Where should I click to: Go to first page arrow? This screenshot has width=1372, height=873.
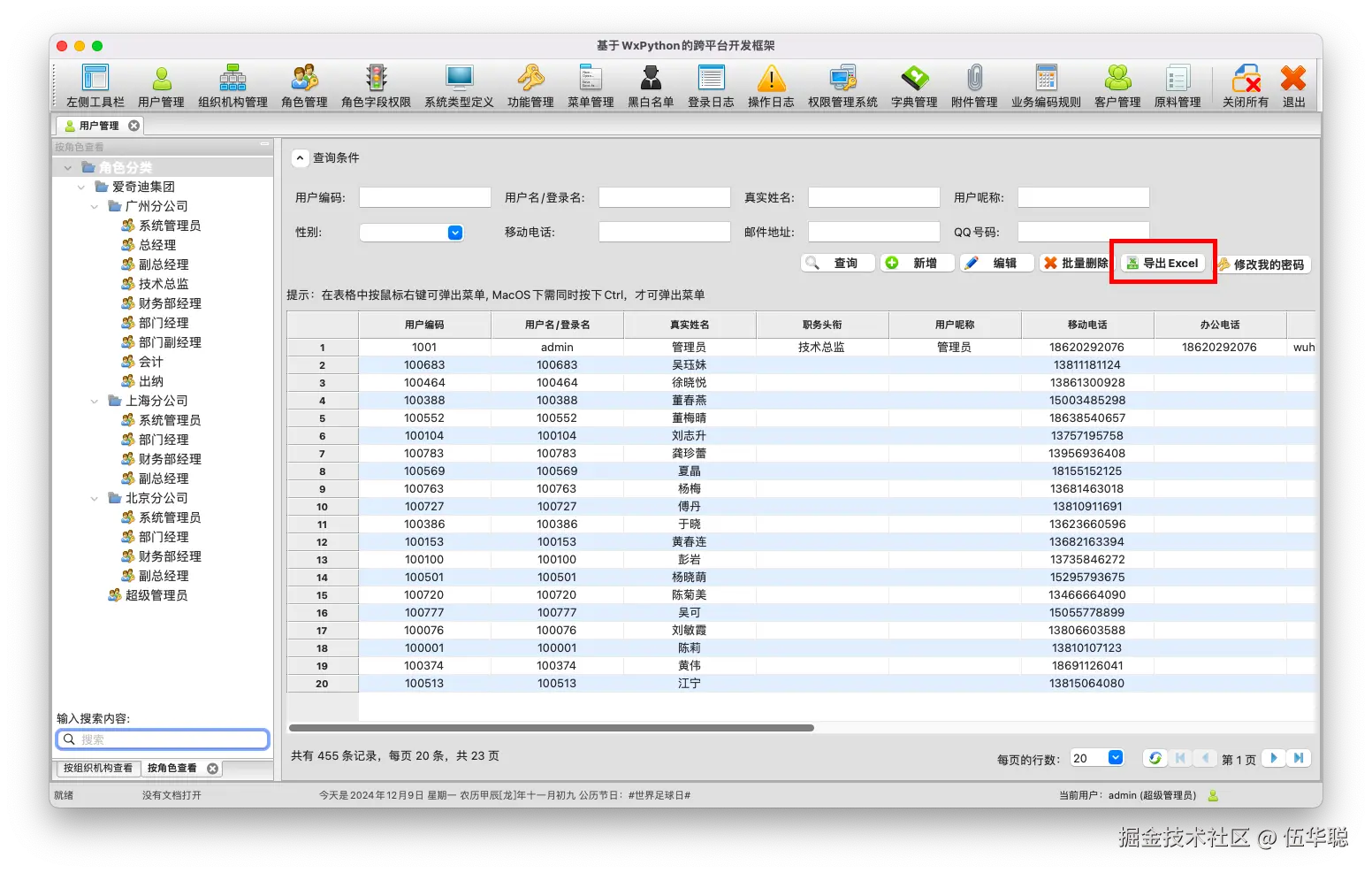point(1180,758)
